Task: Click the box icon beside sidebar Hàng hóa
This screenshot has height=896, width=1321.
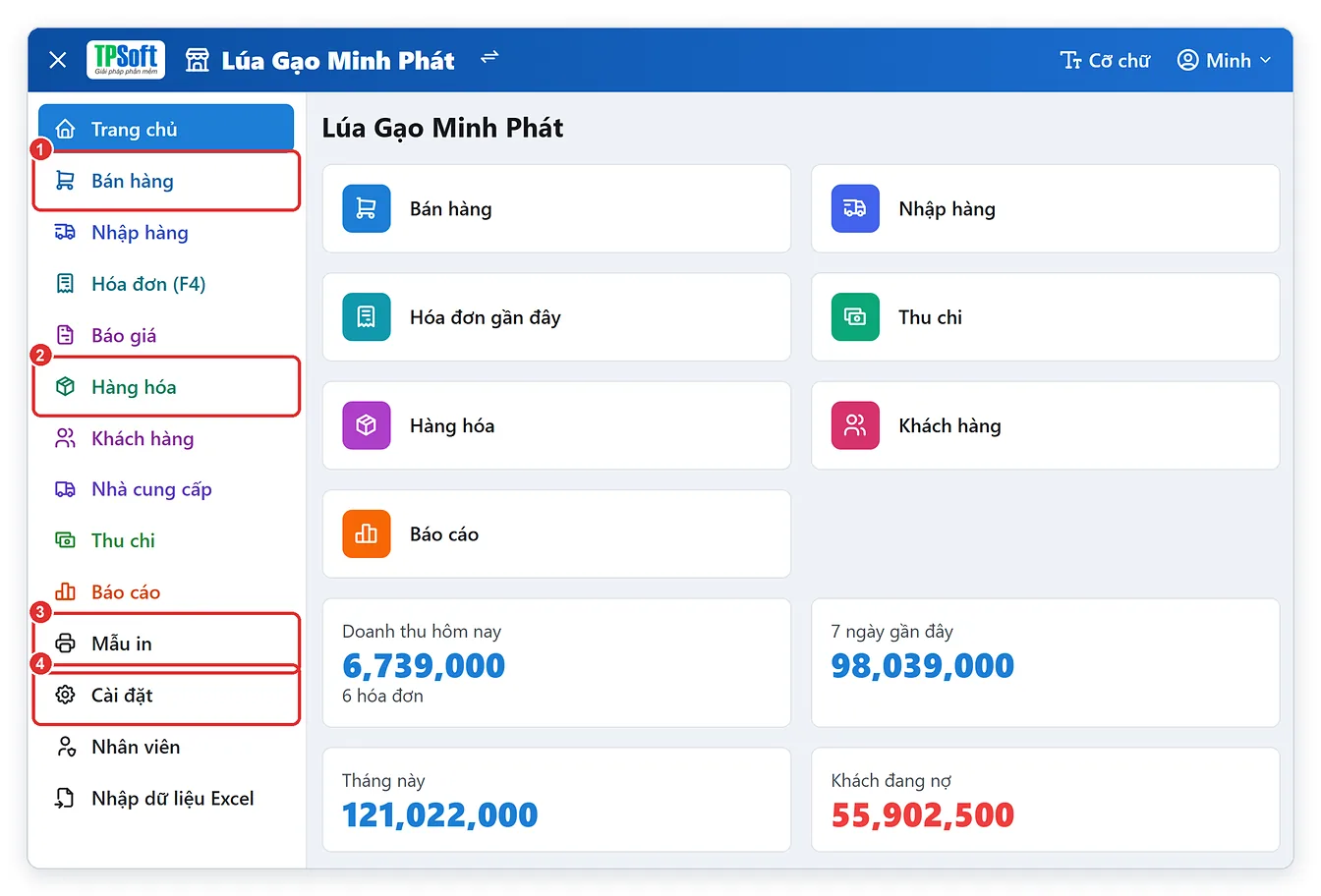Action: click(65, 386)
